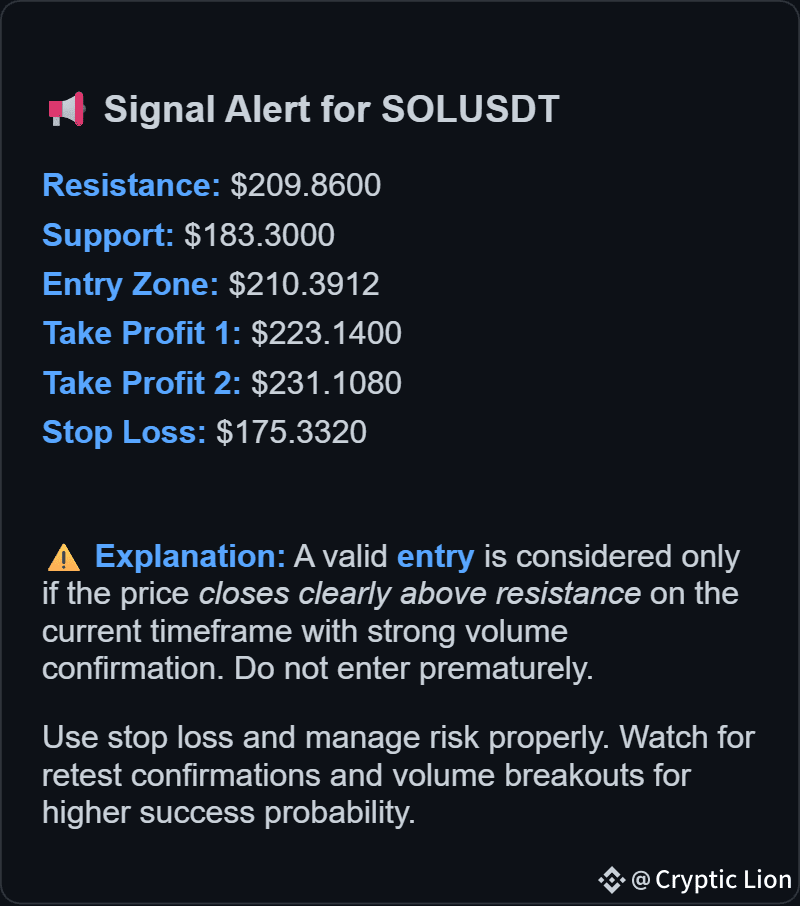Viewport: 800px width, 906px height.
Task: Select the $183.3000 support value
Action: click(x=259, y=235)
